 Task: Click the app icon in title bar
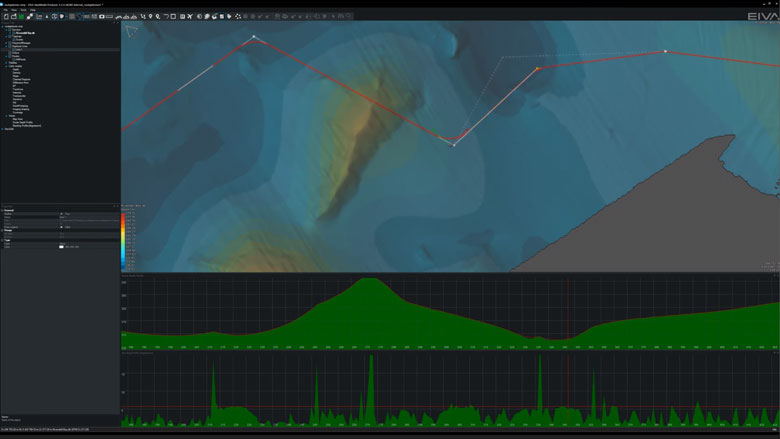click(x=4, y=3)
